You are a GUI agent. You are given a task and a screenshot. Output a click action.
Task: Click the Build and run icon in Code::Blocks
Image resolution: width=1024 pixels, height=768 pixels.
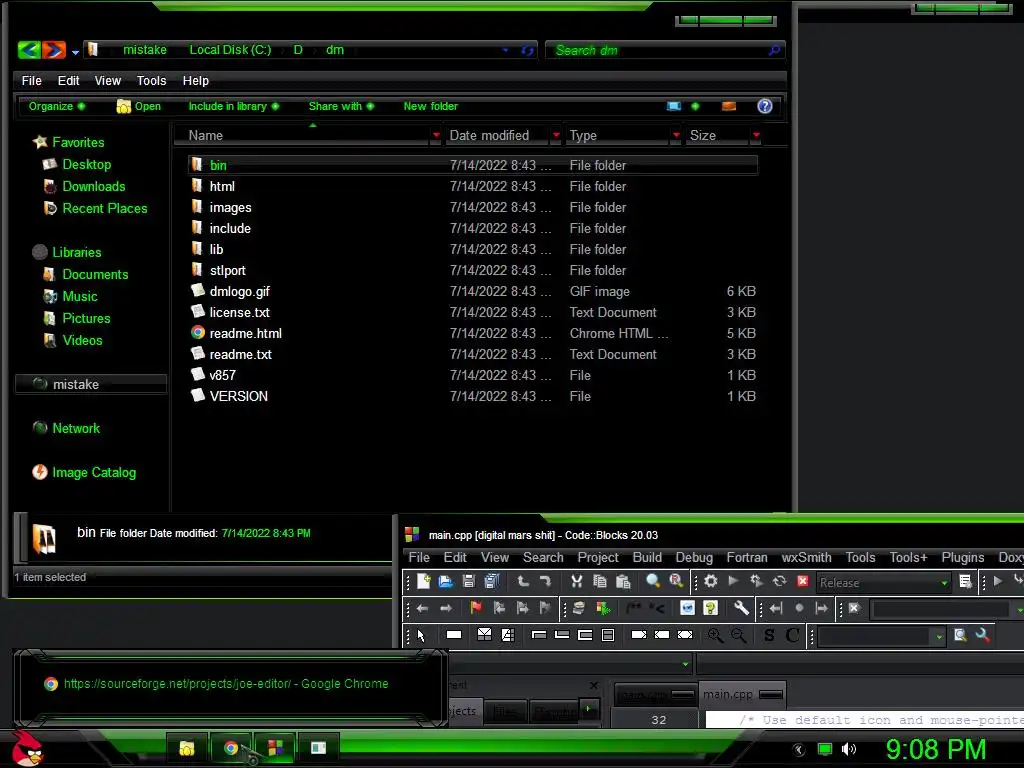pyautogui.click(x=756, y=581)
